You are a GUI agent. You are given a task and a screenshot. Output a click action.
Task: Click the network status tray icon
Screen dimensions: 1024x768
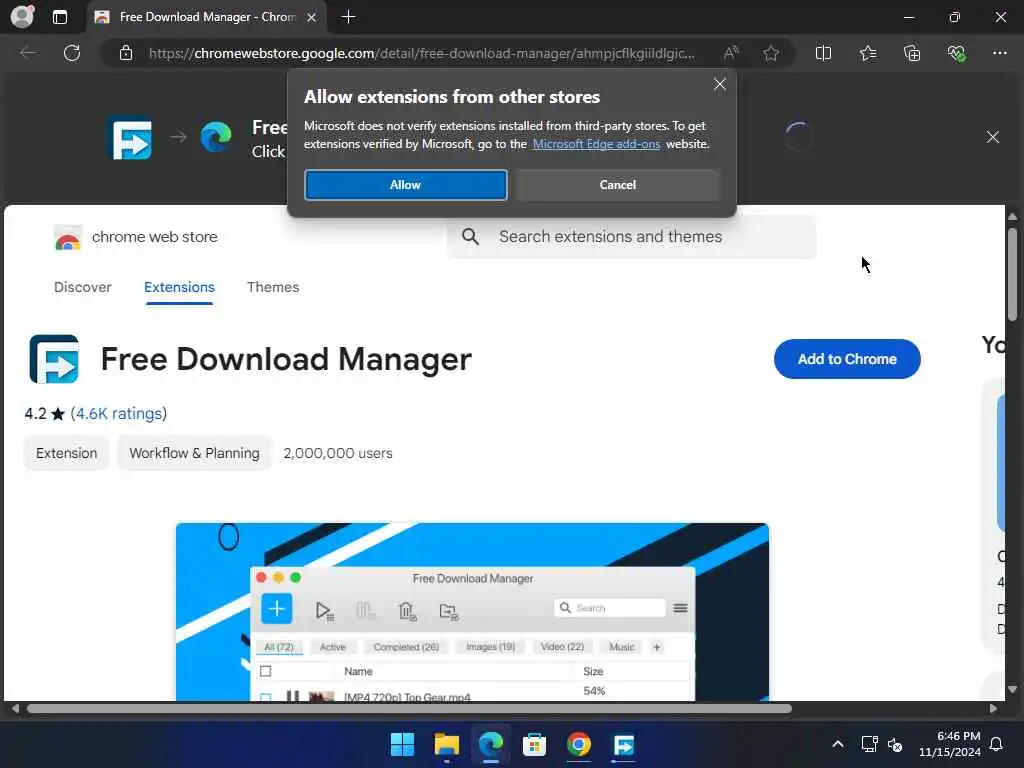(x=869, y=744)
